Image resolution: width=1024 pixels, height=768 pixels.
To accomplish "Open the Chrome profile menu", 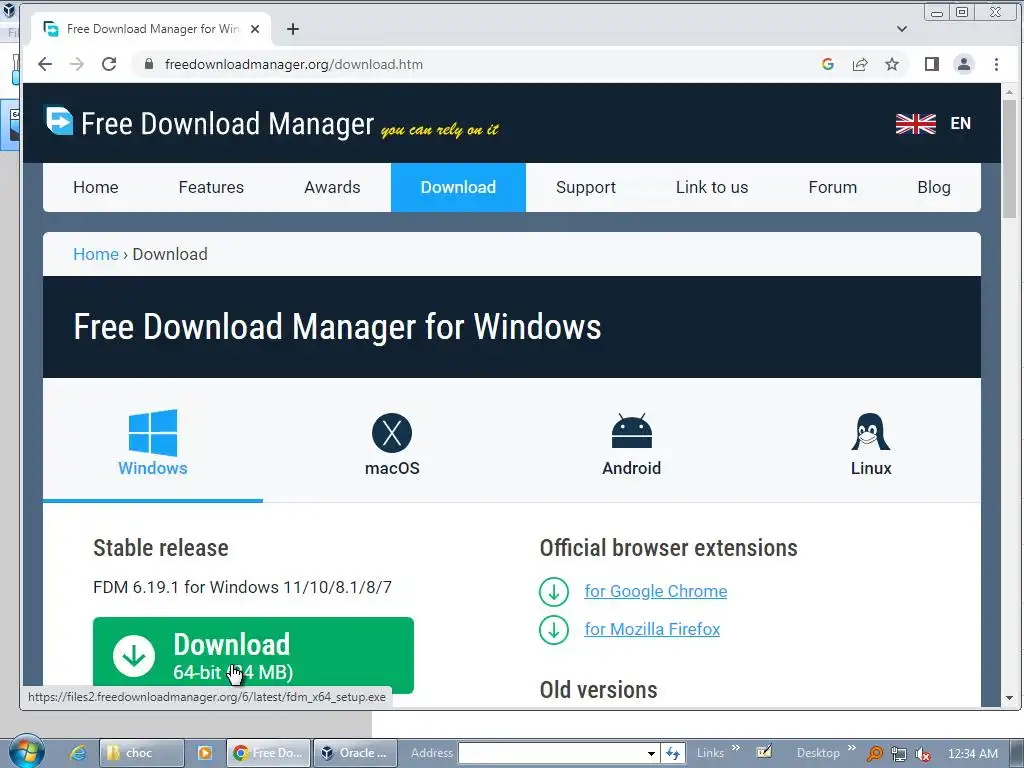I will pyautogui.click(x=964, y=64).
